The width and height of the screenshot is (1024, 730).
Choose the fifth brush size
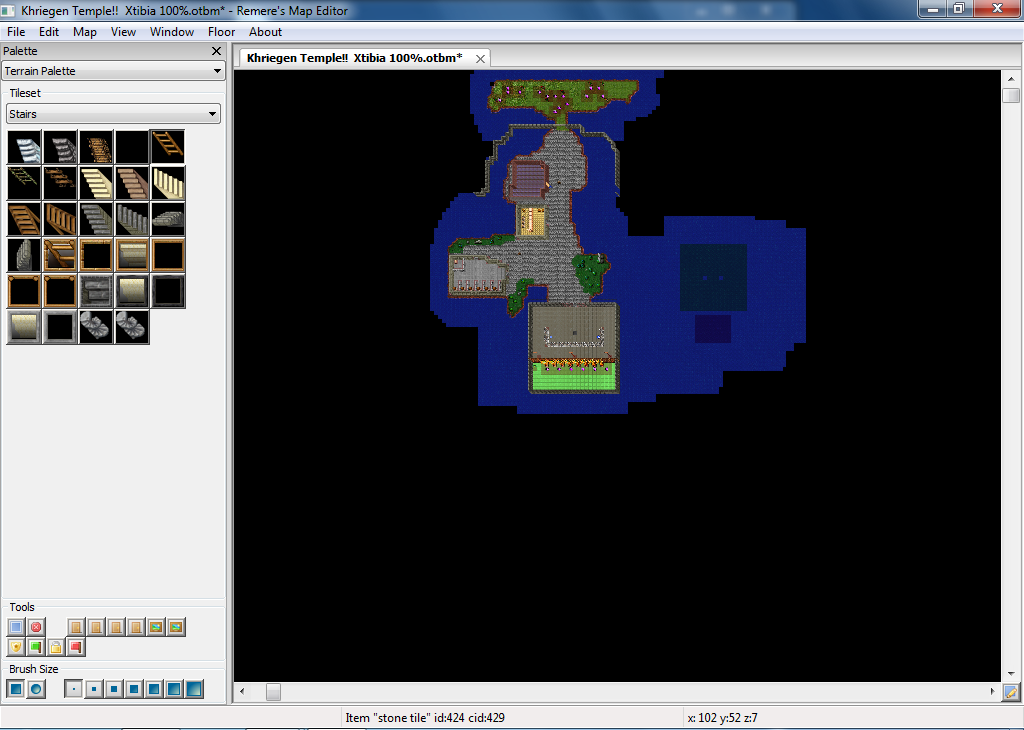pos(154,689)
